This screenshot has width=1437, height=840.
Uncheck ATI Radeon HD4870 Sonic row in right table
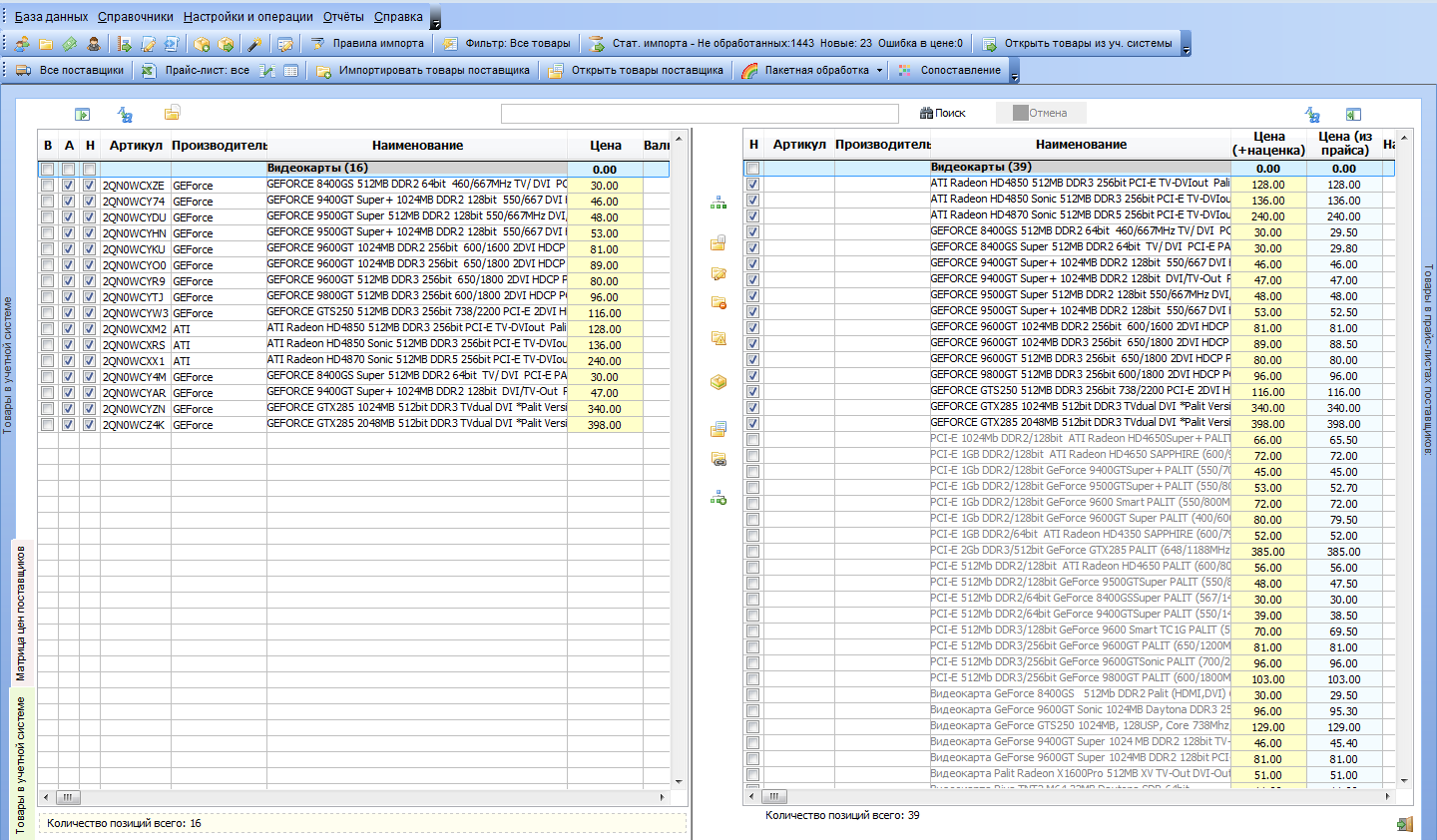coord(752,216)
